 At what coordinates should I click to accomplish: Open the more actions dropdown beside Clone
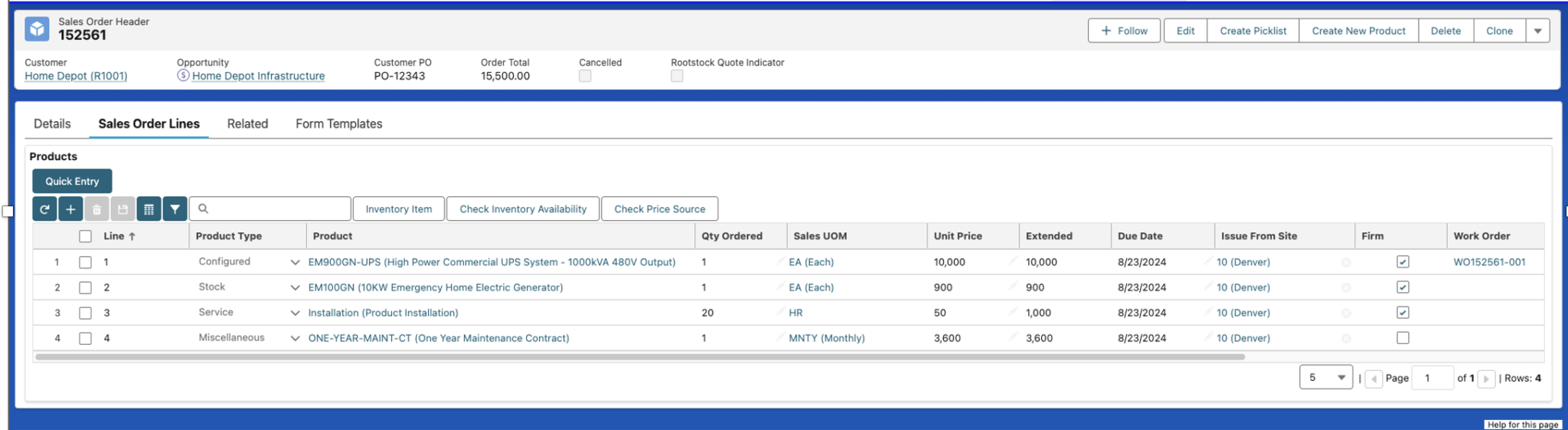(1537, 31)
